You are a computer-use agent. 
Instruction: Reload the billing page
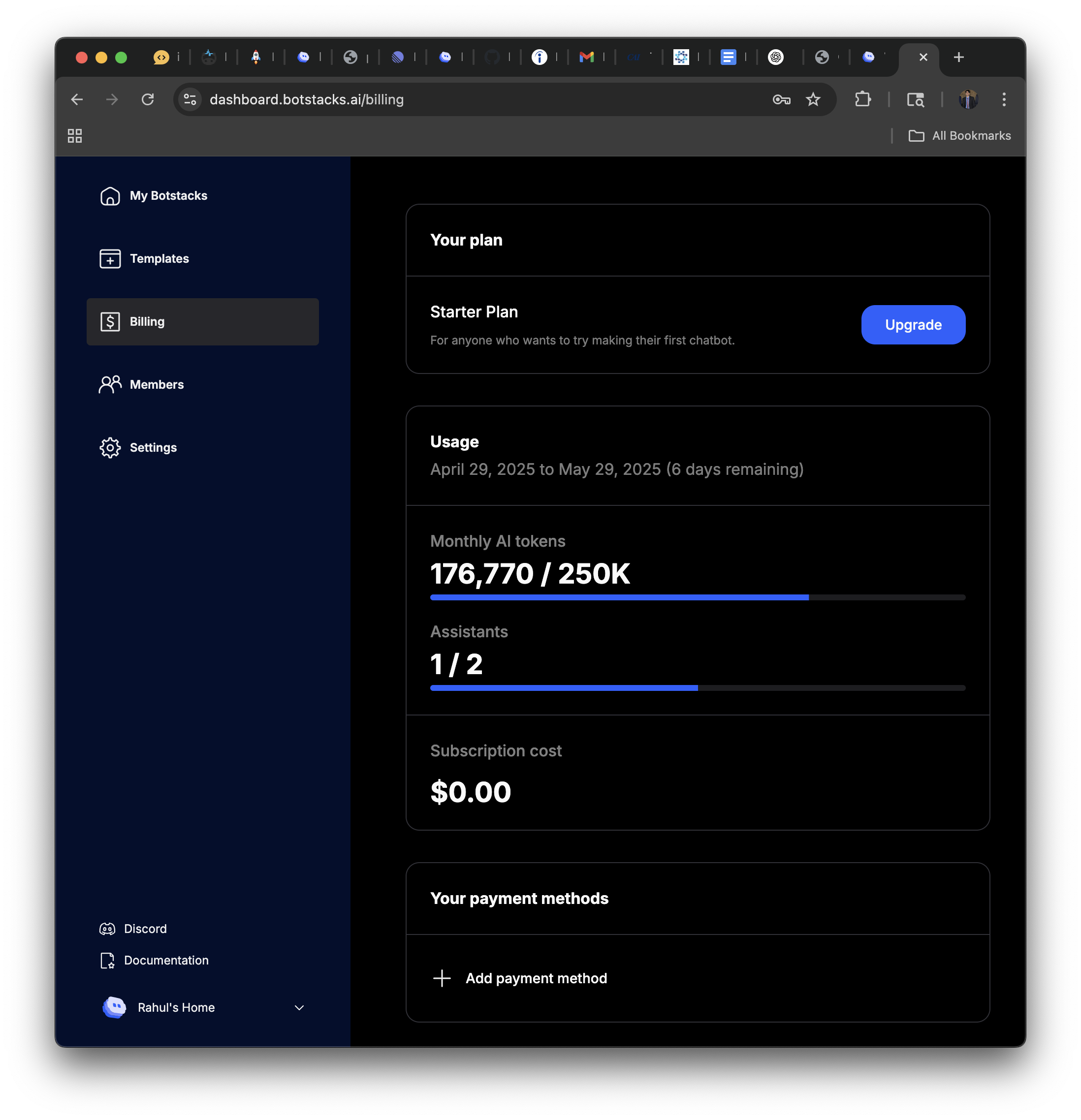coord(148,99)
